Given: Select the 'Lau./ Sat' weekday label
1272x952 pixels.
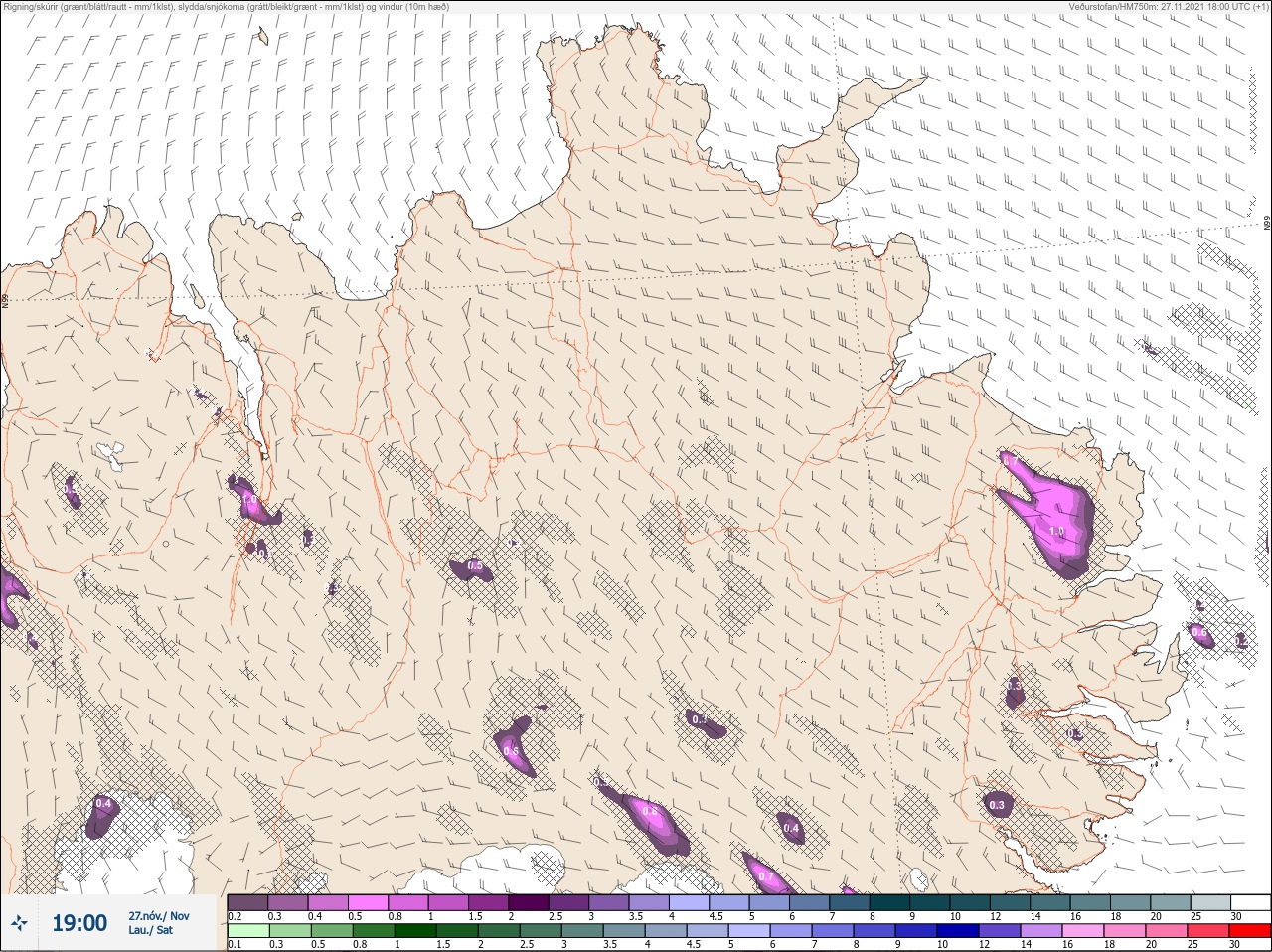Looking at the screenshot, I should [x=151, y=931].
